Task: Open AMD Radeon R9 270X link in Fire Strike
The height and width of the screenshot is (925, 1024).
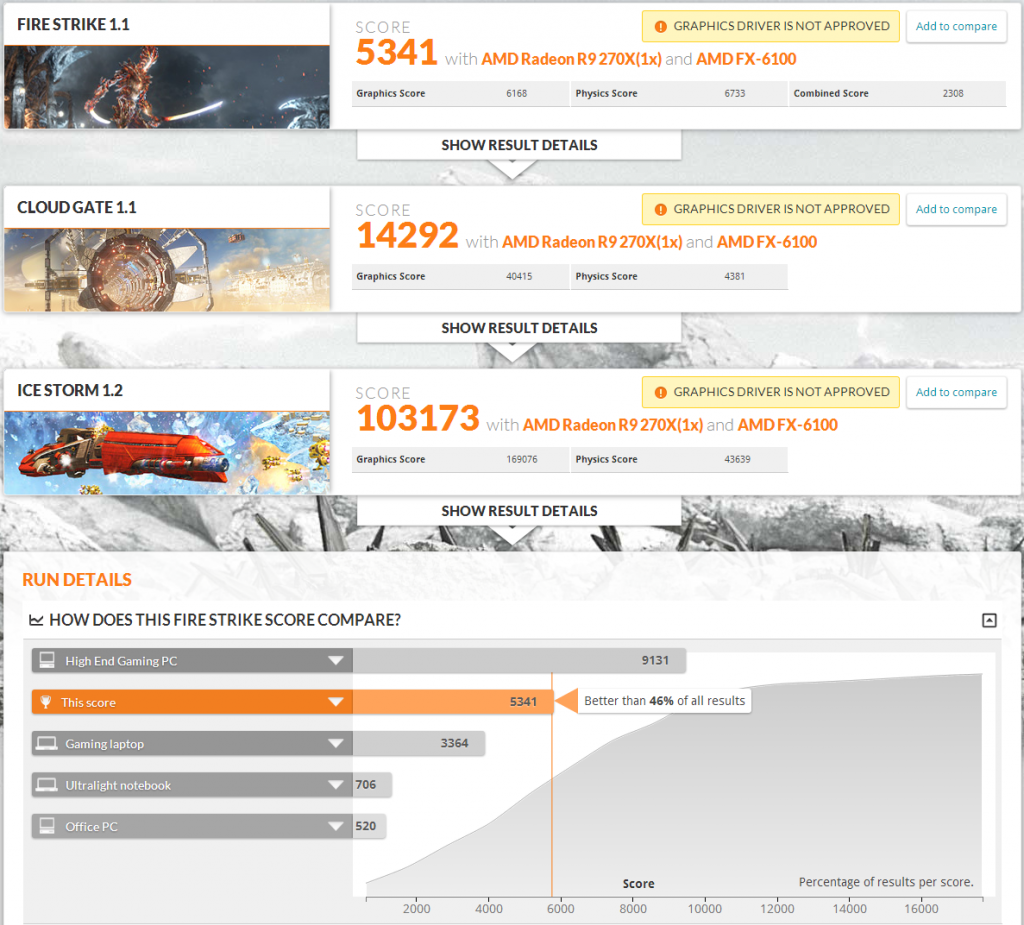Action: point(571,59)
